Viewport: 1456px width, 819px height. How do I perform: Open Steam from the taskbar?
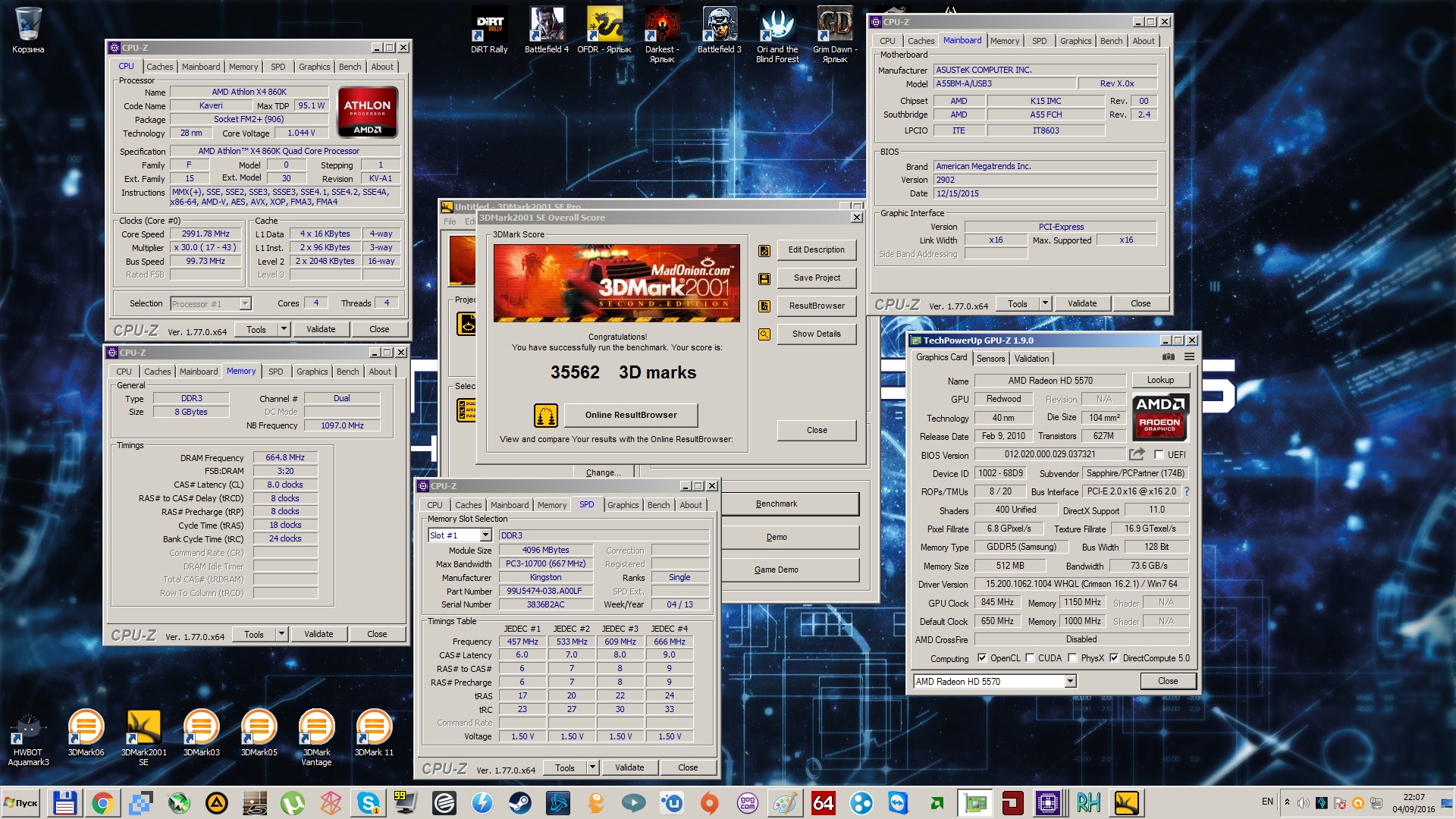click(x=519, y=802)
